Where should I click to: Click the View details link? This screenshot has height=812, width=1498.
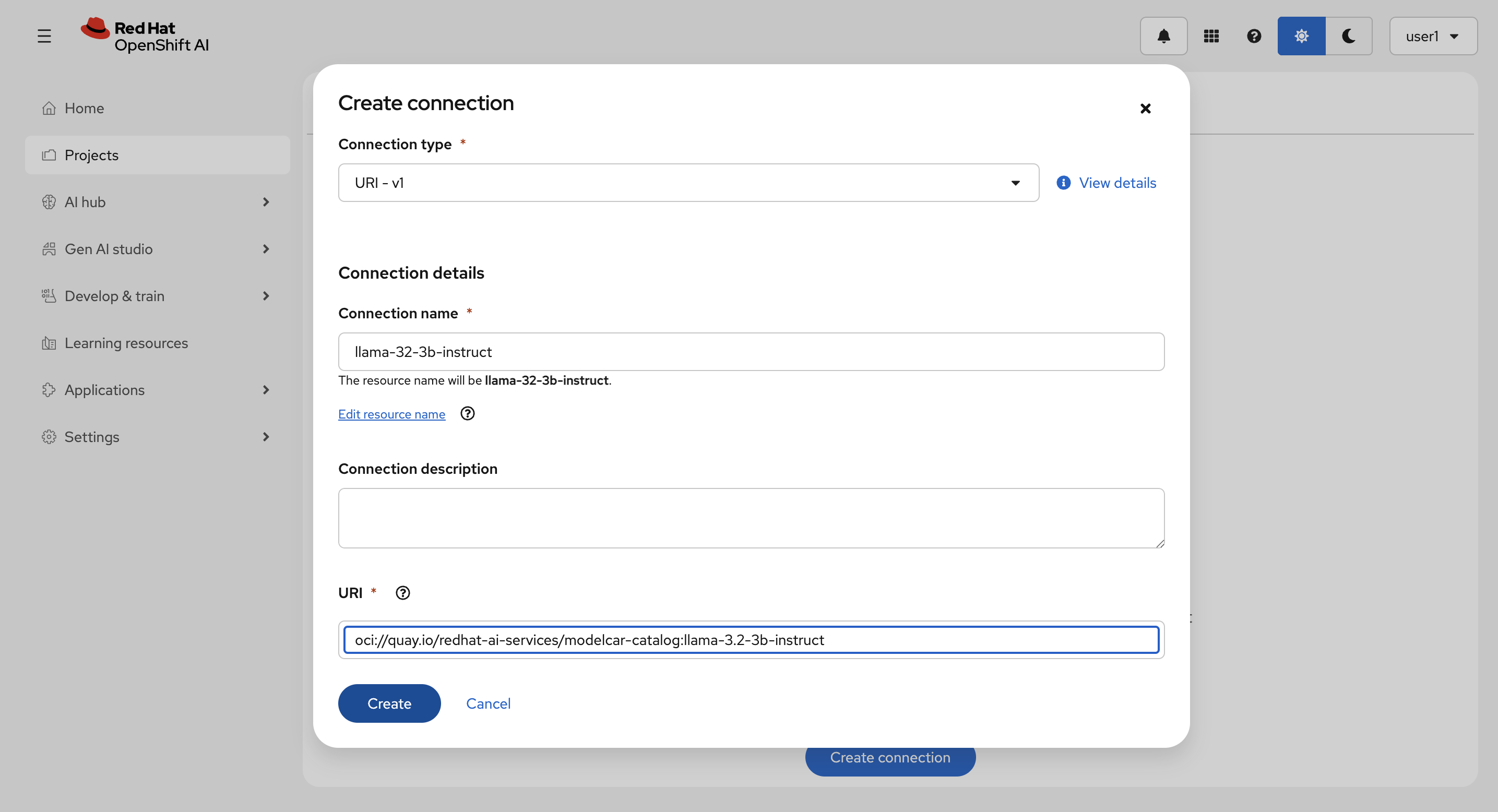point(1116,183)
